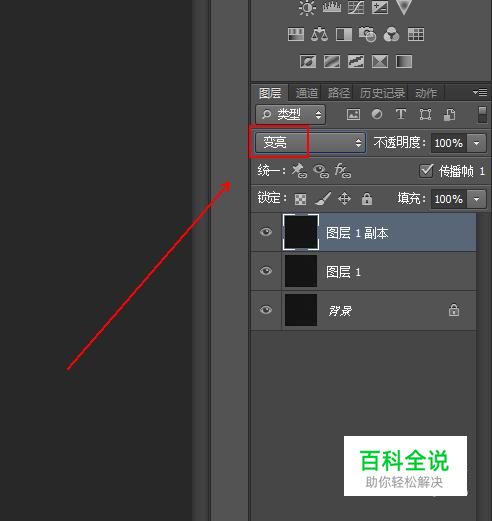Add a Photo Filter adjustment
This screenshot has width=492, height=521.
point(367,34)
